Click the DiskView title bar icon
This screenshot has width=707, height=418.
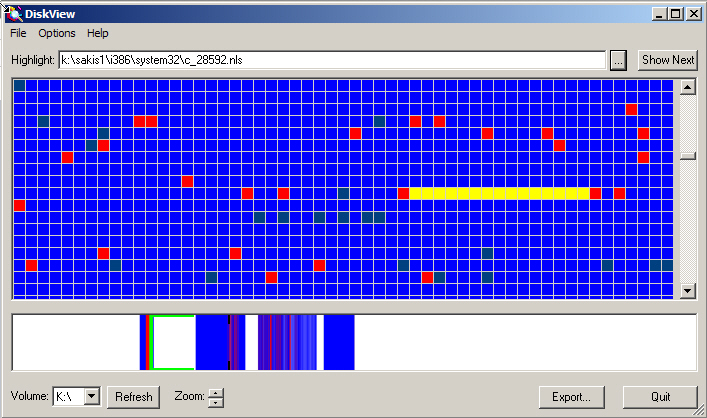click(14, 14)
